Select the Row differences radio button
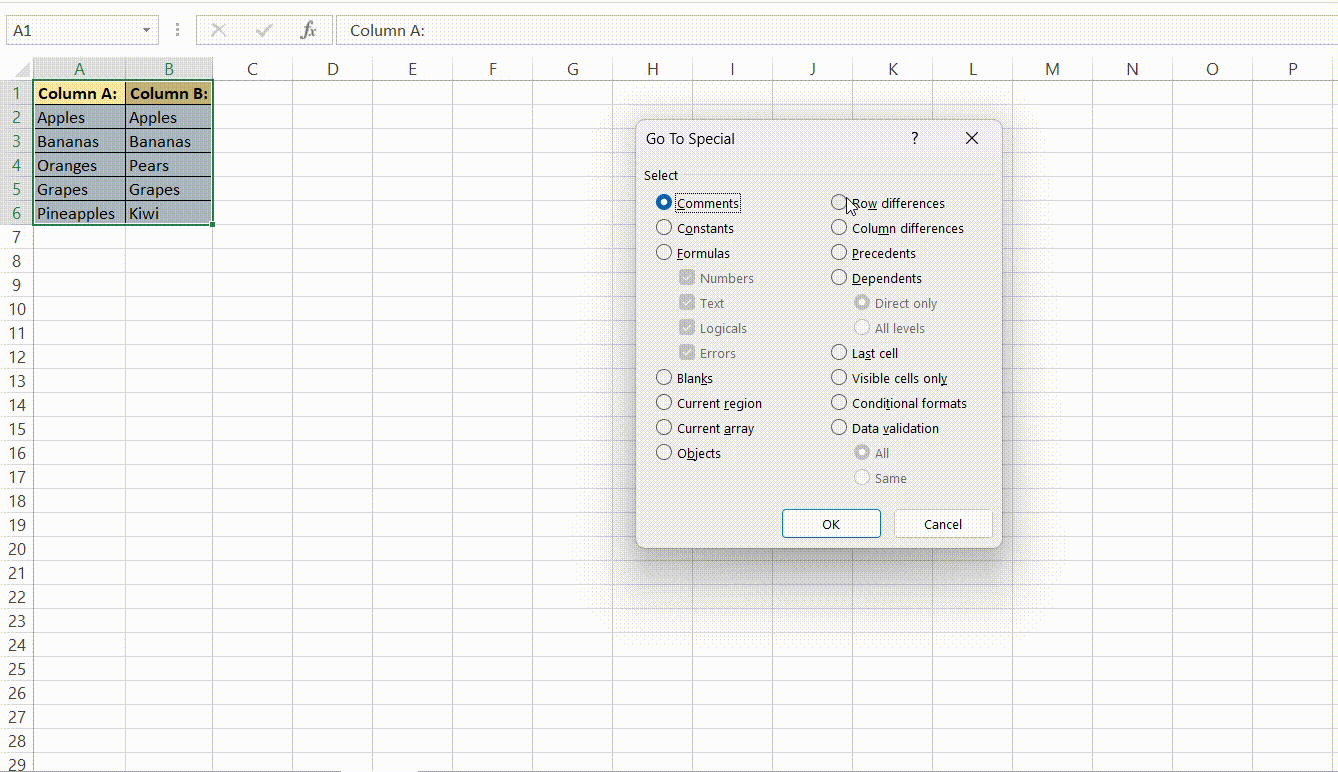 pos(839,202)
